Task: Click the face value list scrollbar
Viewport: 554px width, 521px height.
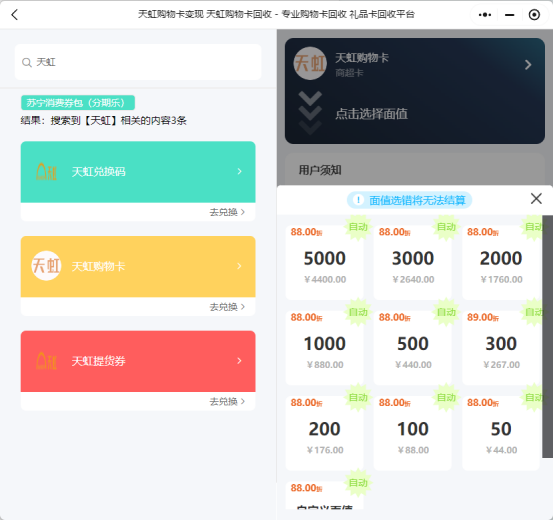Action: tap(547, 336)
